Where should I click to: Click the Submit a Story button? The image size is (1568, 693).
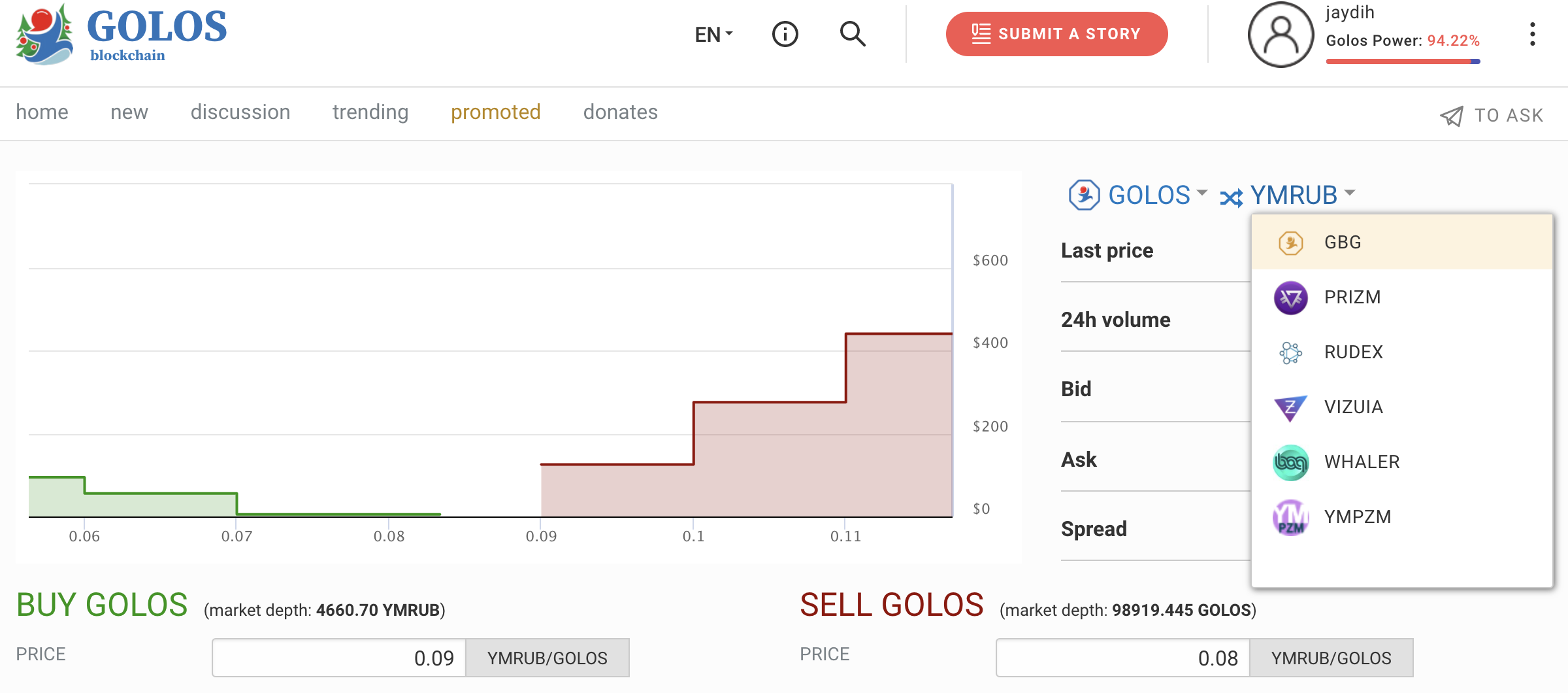click(1056, 34)
